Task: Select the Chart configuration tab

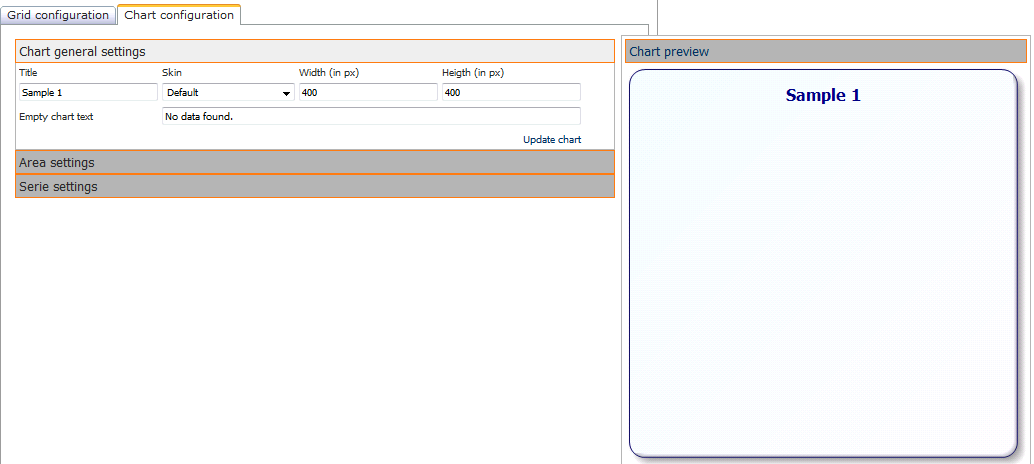Action: pos(179,15)
